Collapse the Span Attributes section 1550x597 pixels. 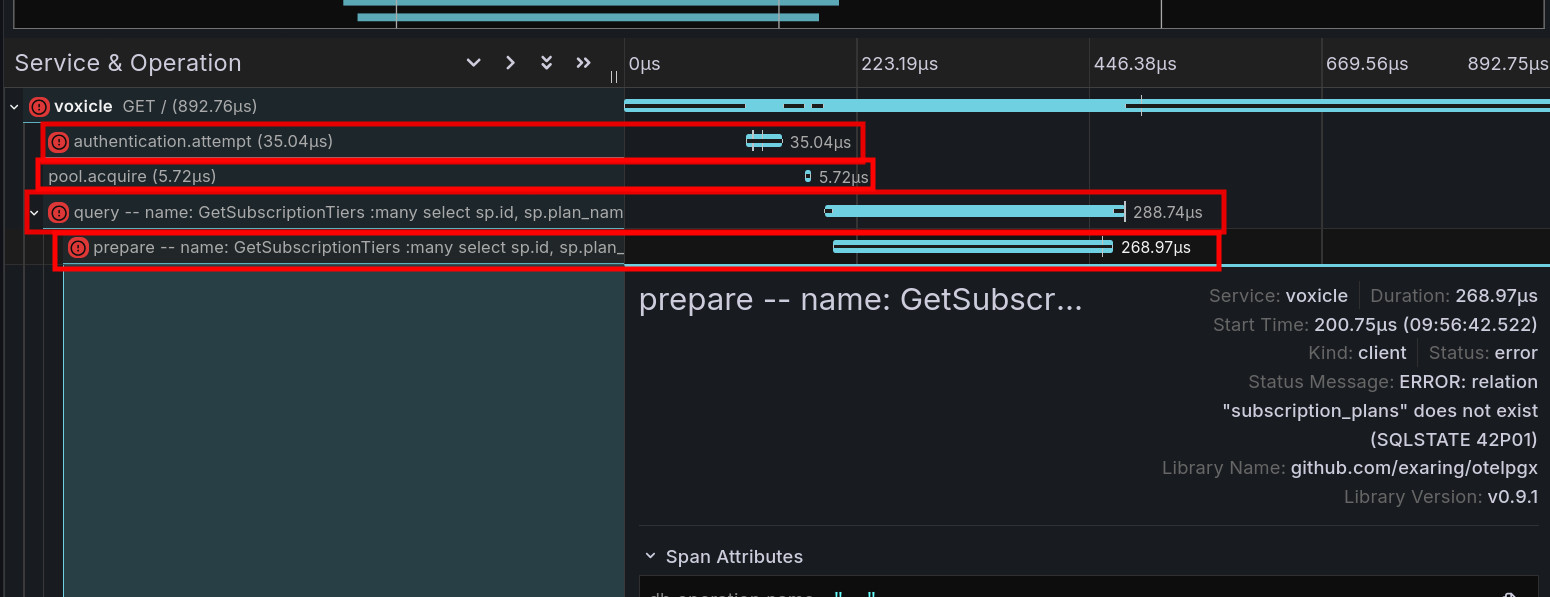pos(651,557)
